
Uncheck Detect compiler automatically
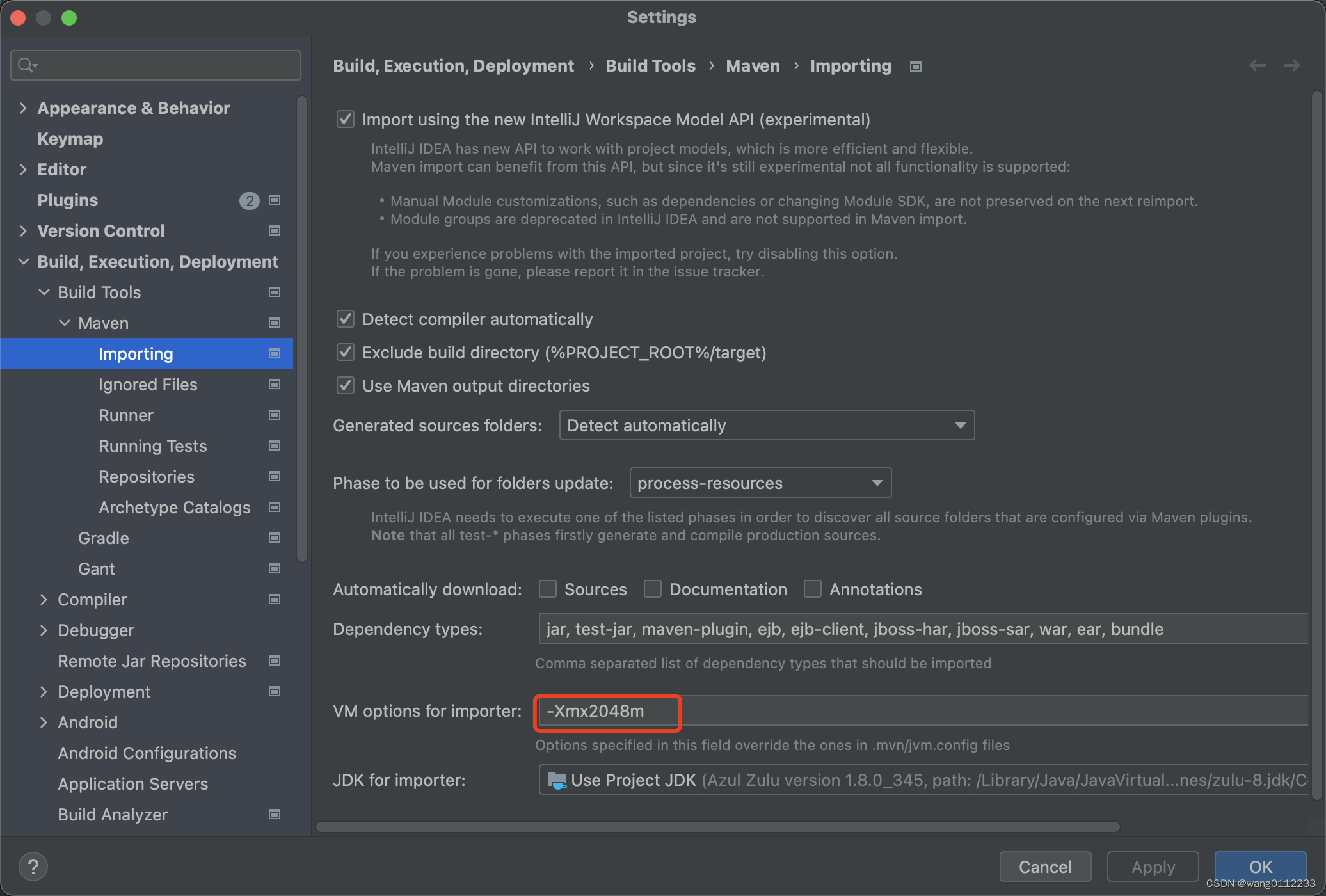[345, 319]
